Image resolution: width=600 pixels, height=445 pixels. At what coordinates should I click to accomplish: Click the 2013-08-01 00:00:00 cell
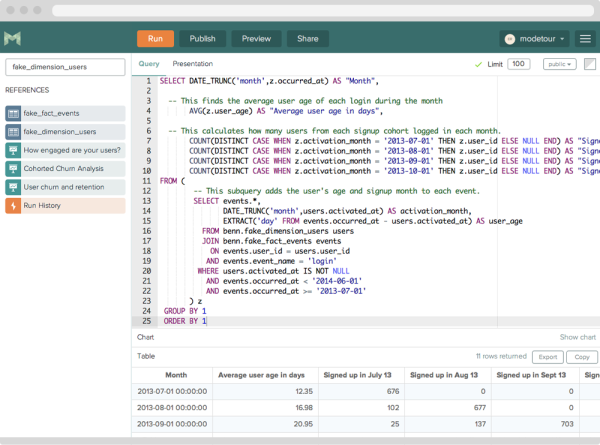[172, 408]
